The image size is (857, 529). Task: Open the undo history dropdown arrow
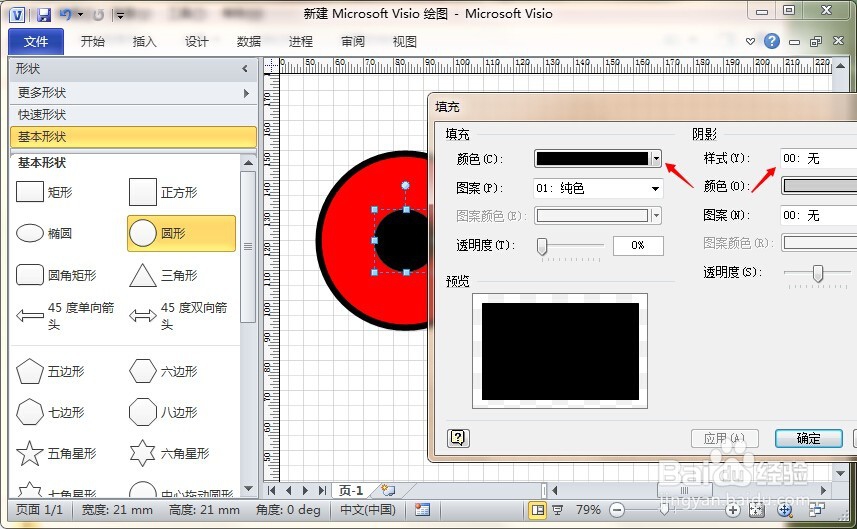tap(80, 15)
